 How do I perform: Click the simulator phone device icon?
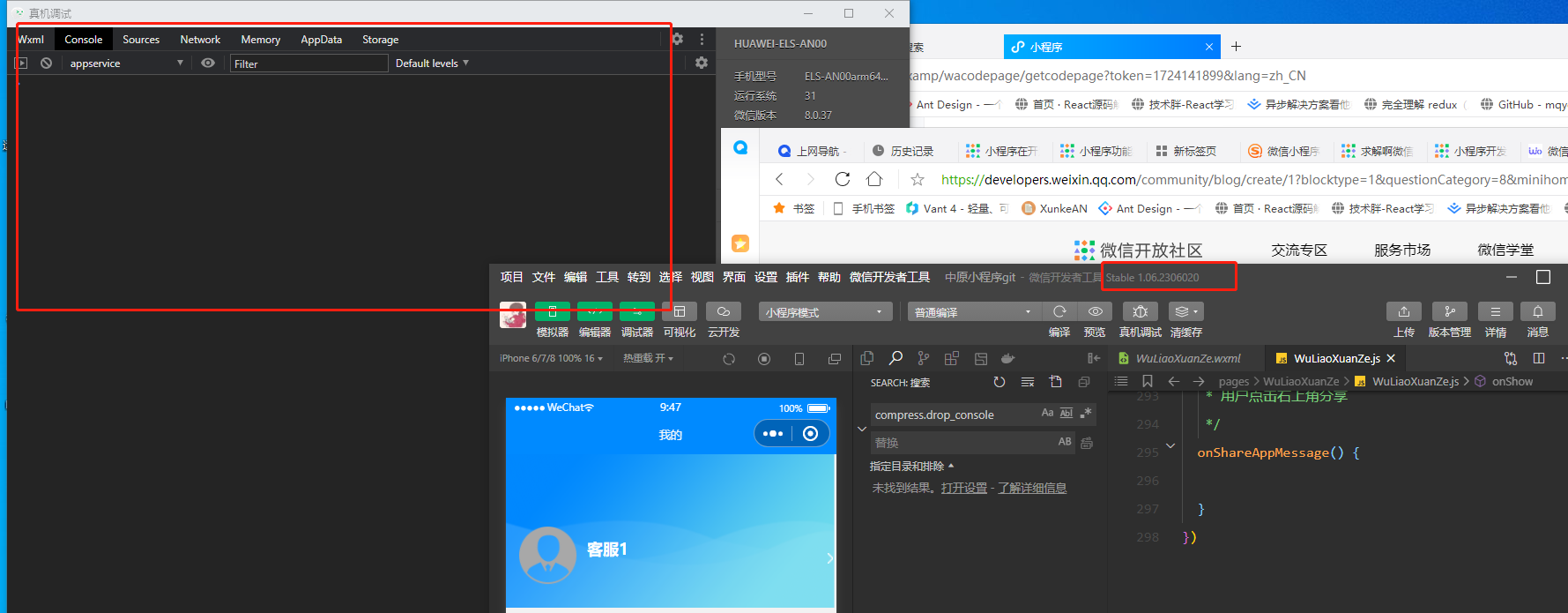(x=799, y=359)
